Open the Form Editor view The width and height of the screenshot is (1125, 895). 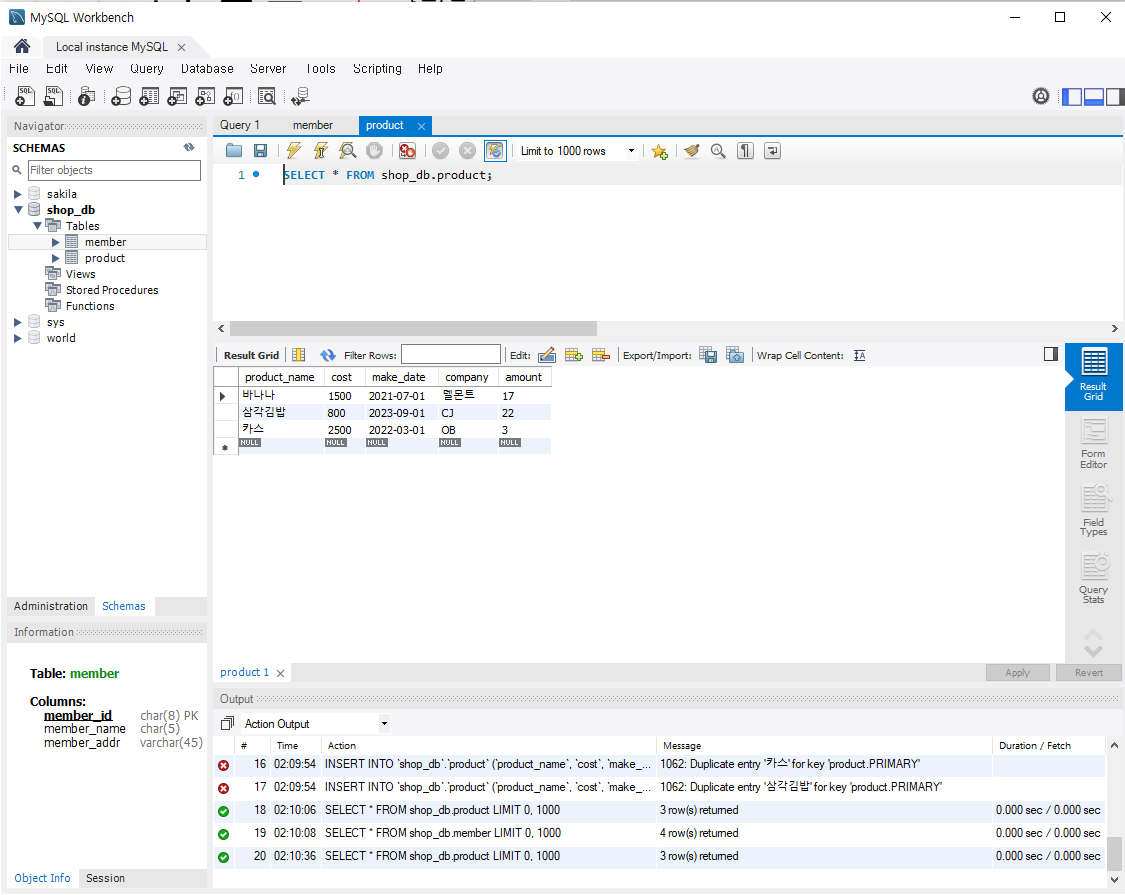pos(1093,444)
